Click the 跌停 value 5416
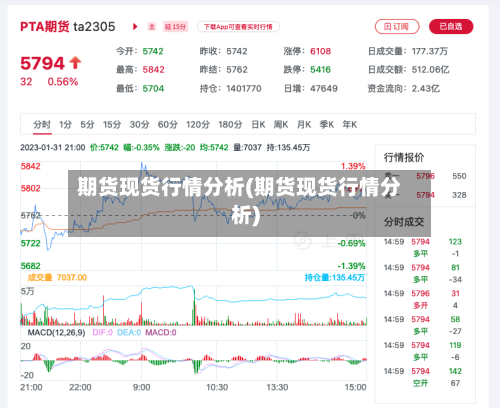Screen dimensions: 500x408 [x=321, y=70]
